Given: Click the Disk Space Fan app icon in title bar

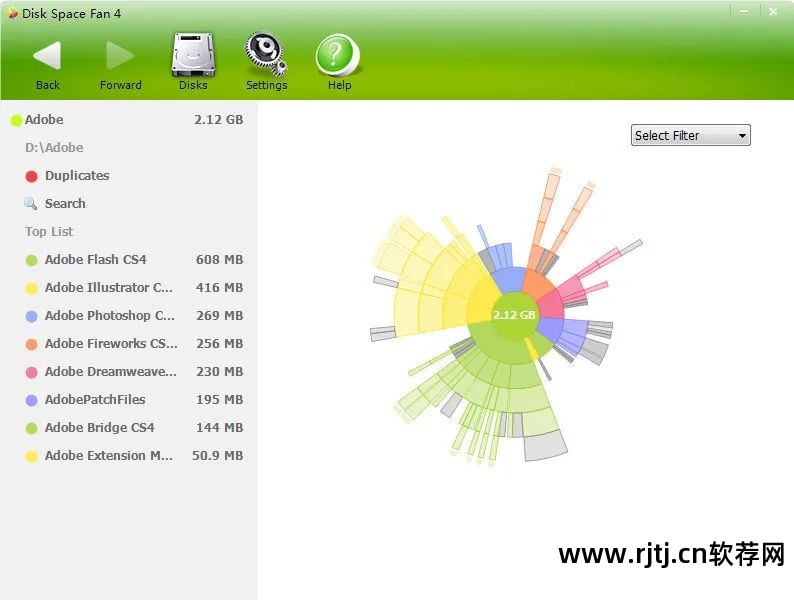Looking at the screenshot, I should click(x=12, y=13).
